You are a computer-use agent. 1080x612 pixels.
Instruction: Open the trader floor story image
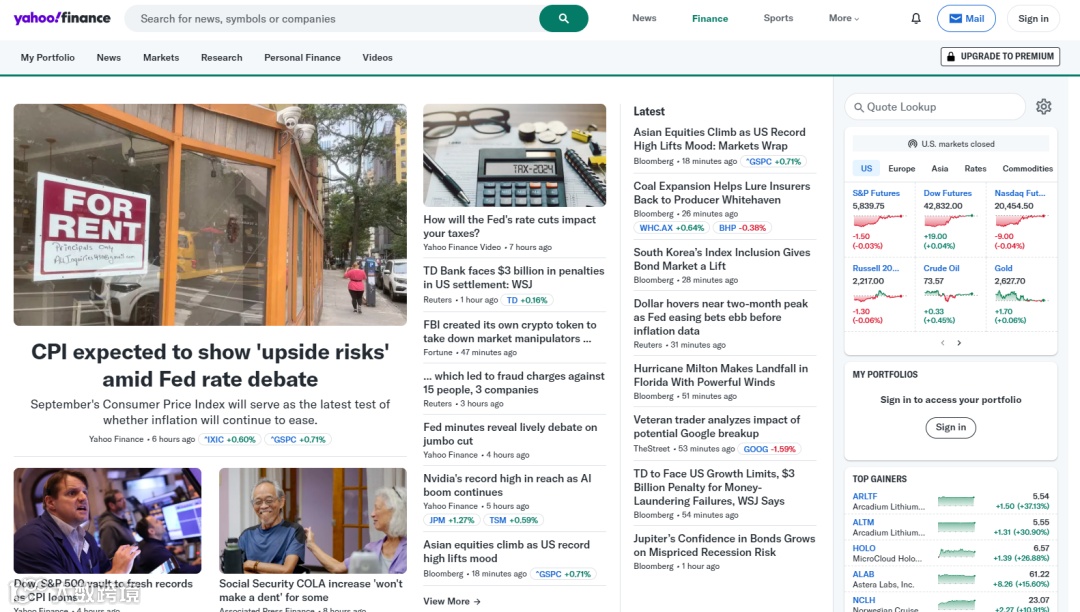(107, 520)
